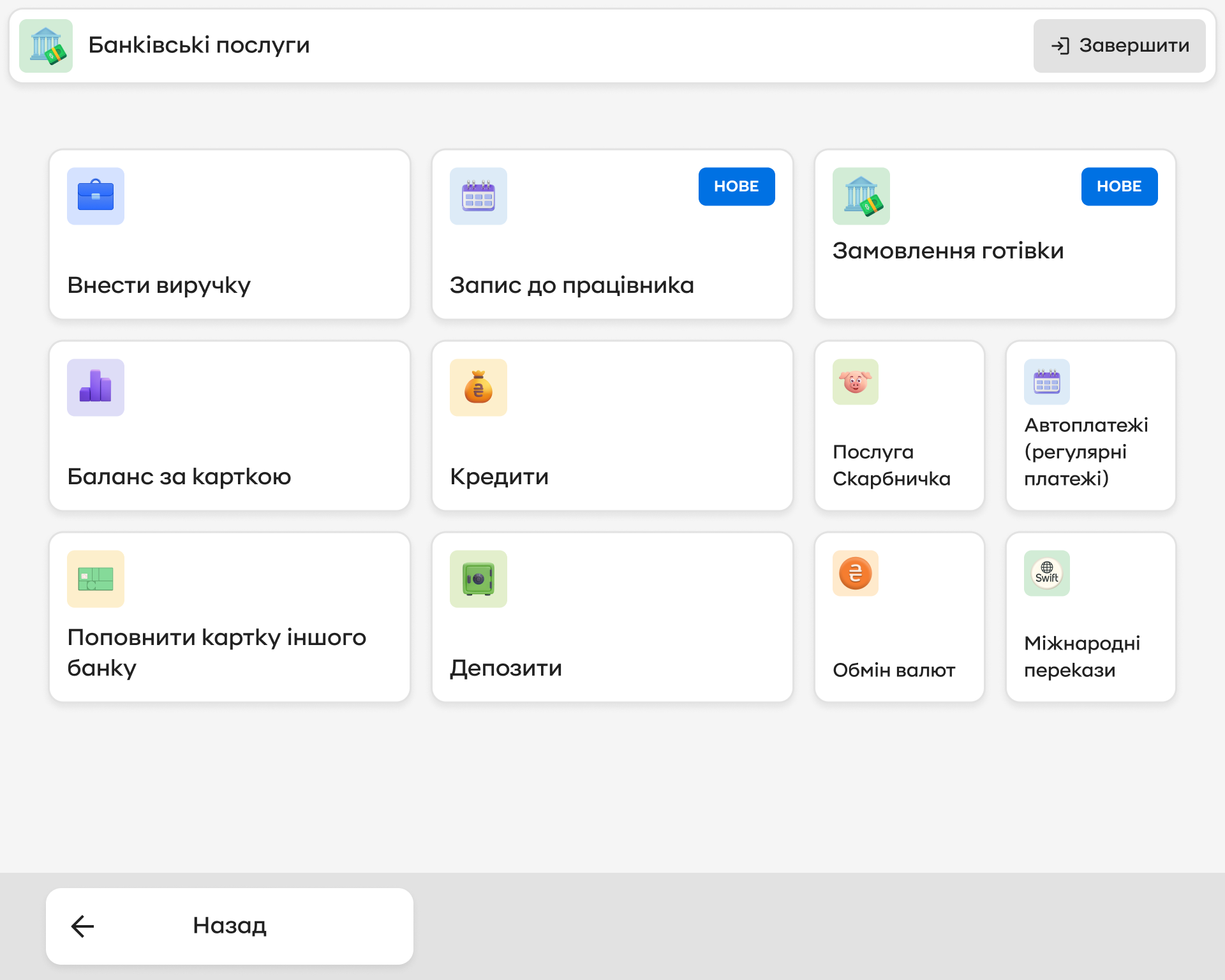The width and height of the screenshot is (1225, 980).
Task: Tap the orange hryvnia coin icon
Action: tap(856, 573)
